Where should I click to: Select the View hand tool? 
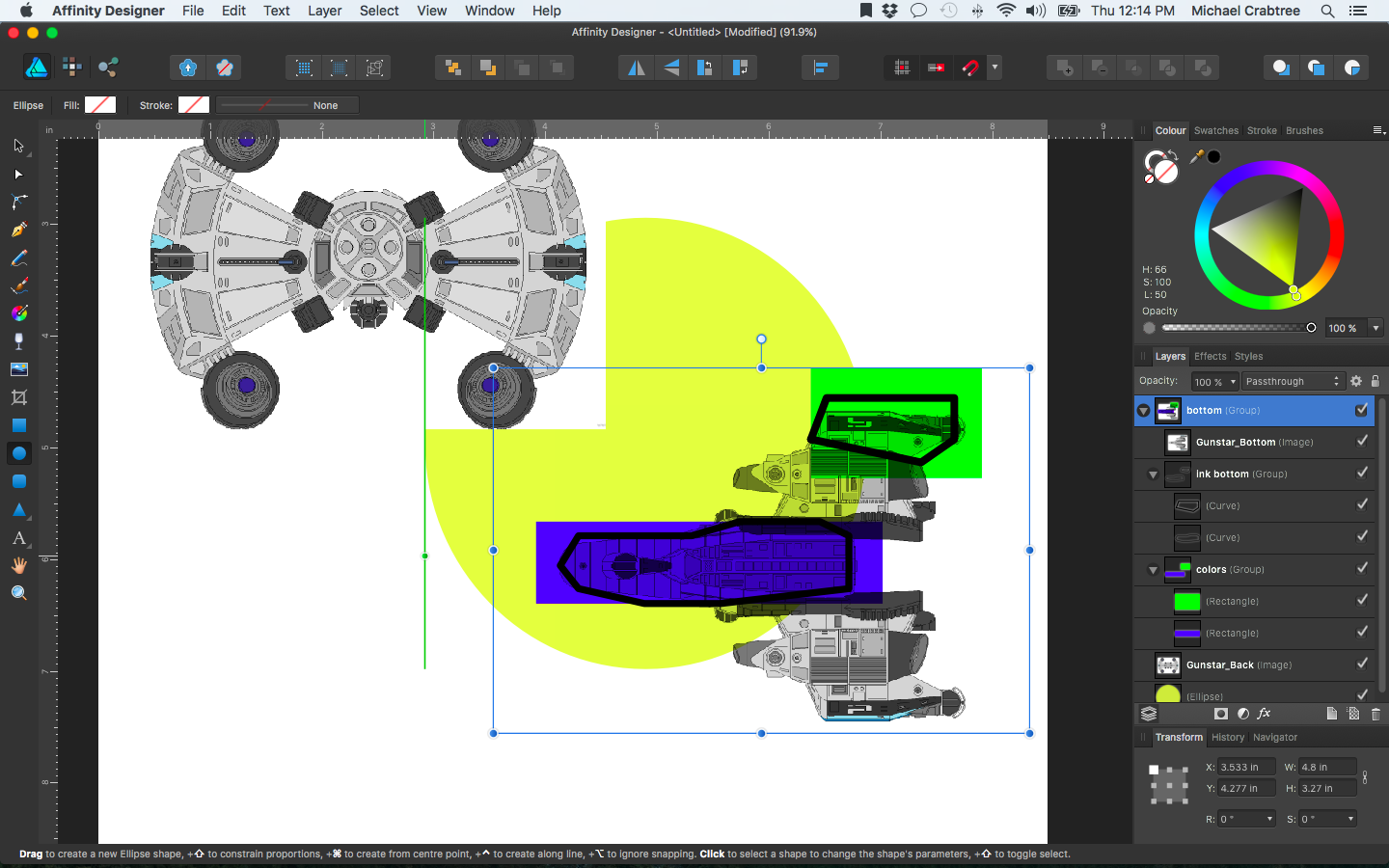pos(18,565)
